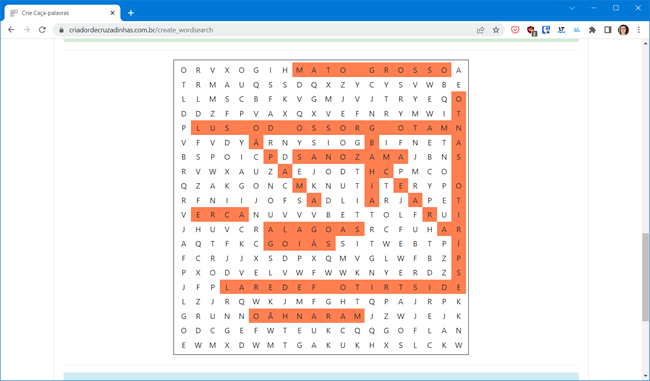The height and width of the screenshot is (381, 650).
Task: Open the Extensions puzzle menu
Action: tap(592, 30)
